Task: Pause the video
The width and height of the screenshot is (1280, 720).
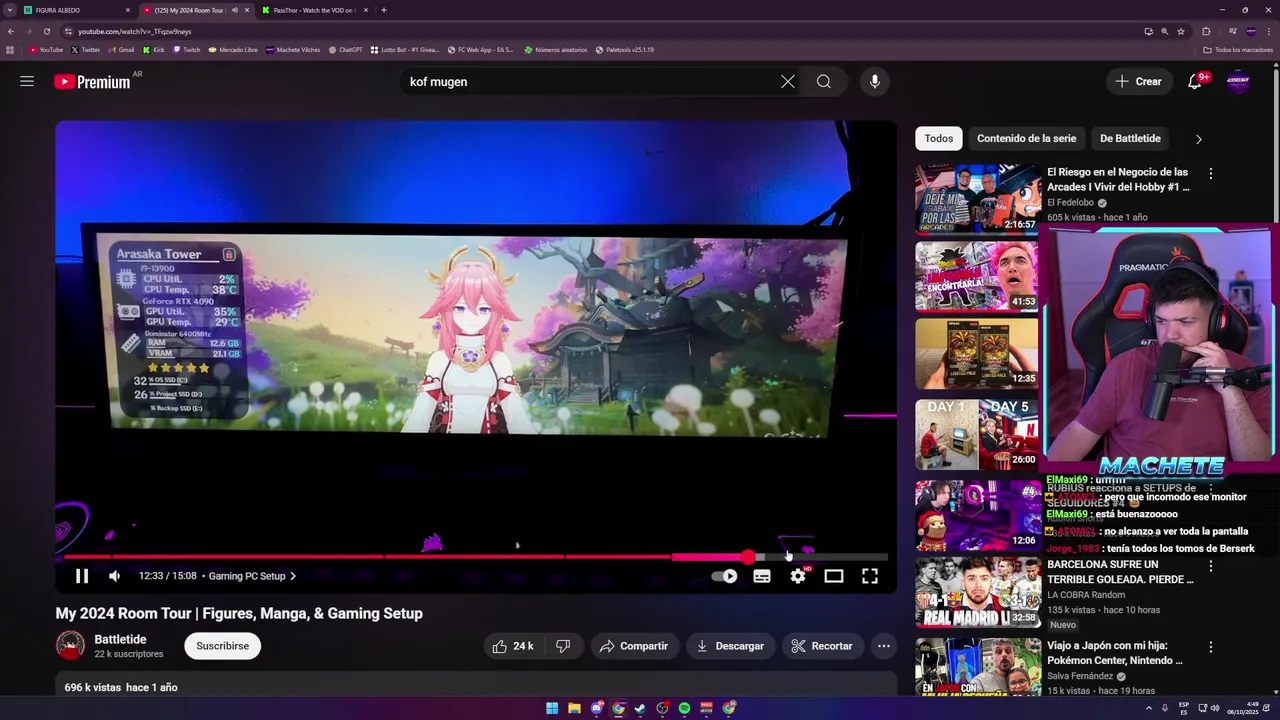Action: point(82,576)
